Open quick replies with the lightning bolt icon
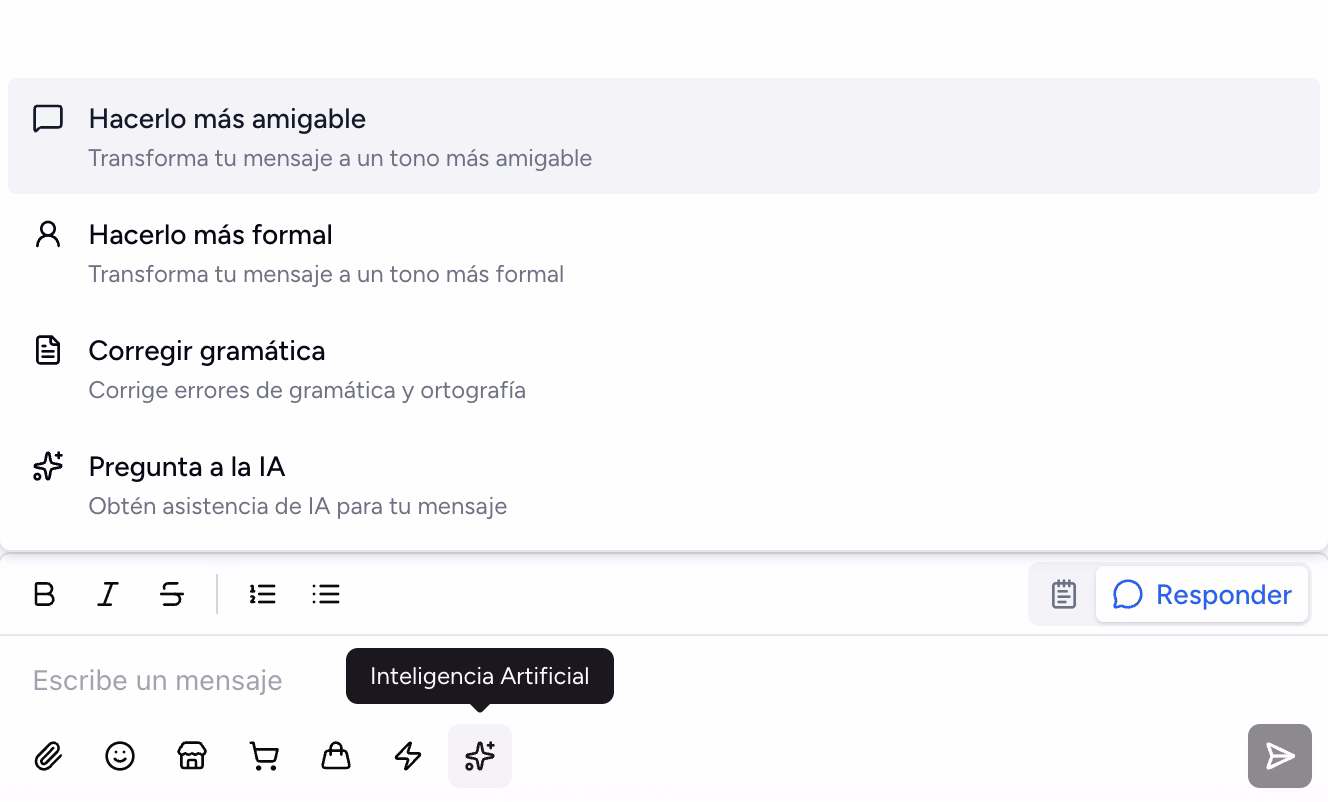This screenshot has height=802, width=1328. coord(408,756)
